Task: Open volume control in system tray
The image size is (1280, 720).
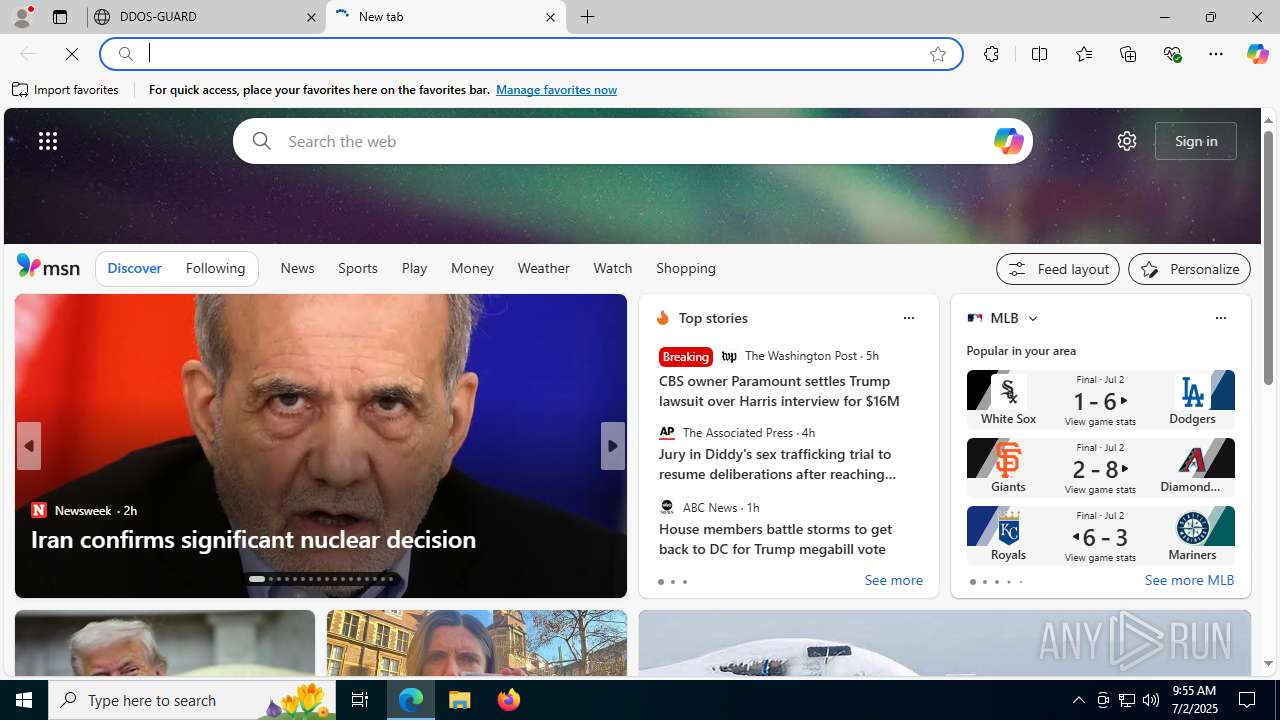Action: (x=1151, y=700)
